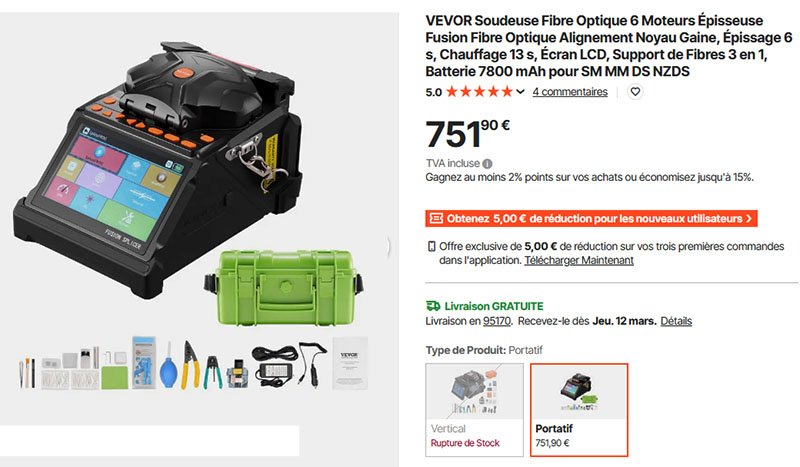Select the Portatif product type option
This screenshot has width=800, height=467.
coord(579,410)
